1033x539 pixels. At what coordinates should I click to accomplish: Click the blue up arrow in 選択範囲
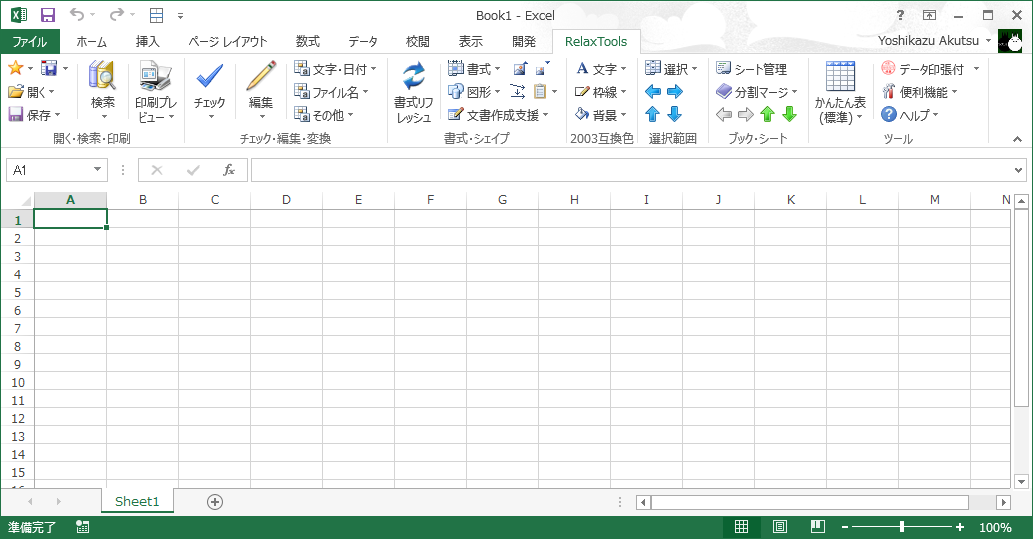(652, 115)
